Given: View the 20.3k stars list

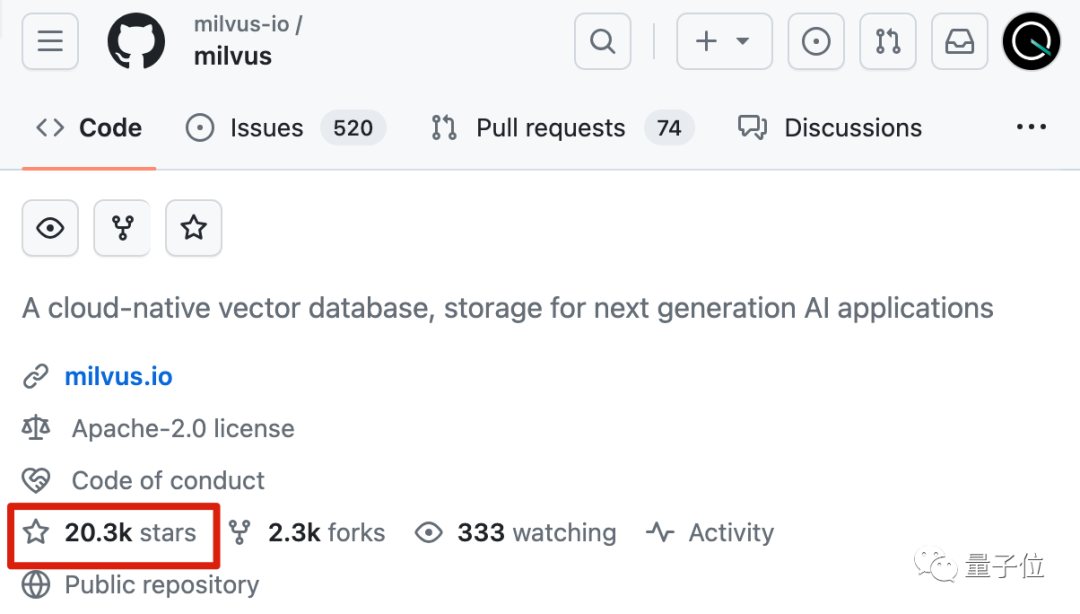Looking at the screenshot, I should tap(130, 533).
